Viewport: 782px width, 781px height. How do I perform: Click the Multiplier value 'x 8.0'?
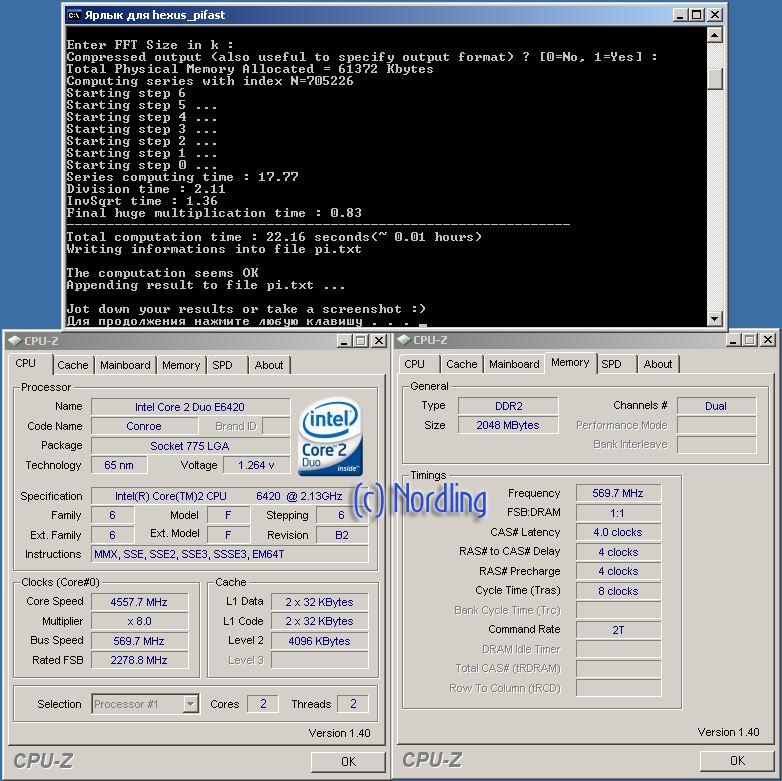pyautogui.click(x=139, y=621)
